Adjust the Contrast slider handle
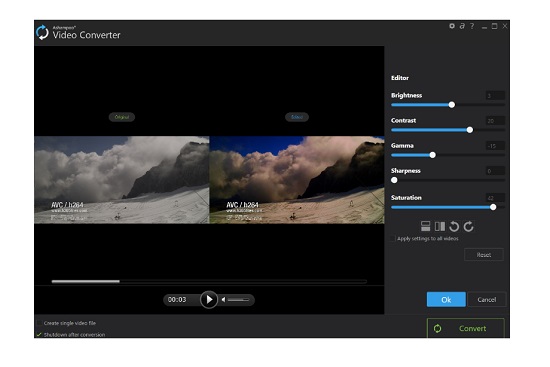This screenshot has width=550, height=367. tap(470, 130)
